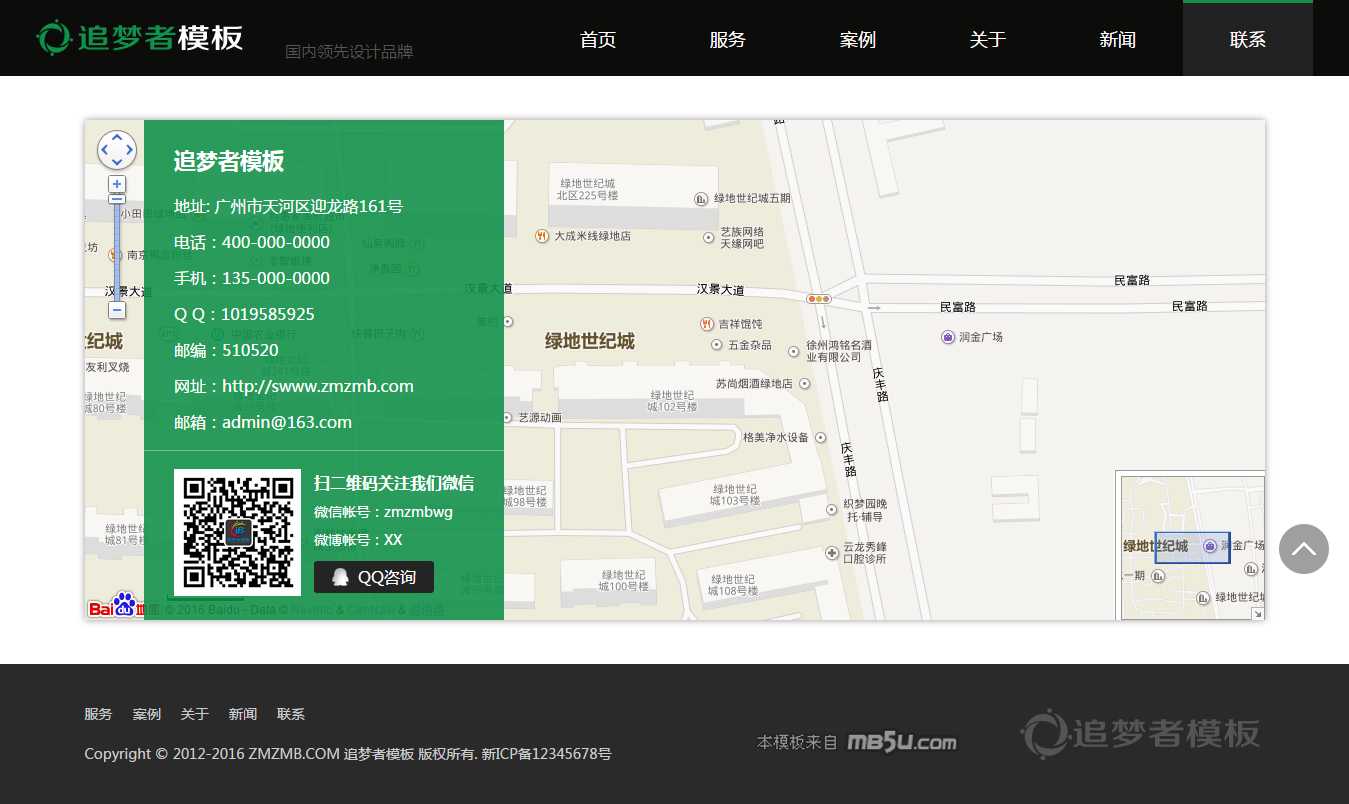Open the 新闻 item in top navigation
Viewport: 1349px width, 804px height.
pyautogui.click(x=1118, y=40)
